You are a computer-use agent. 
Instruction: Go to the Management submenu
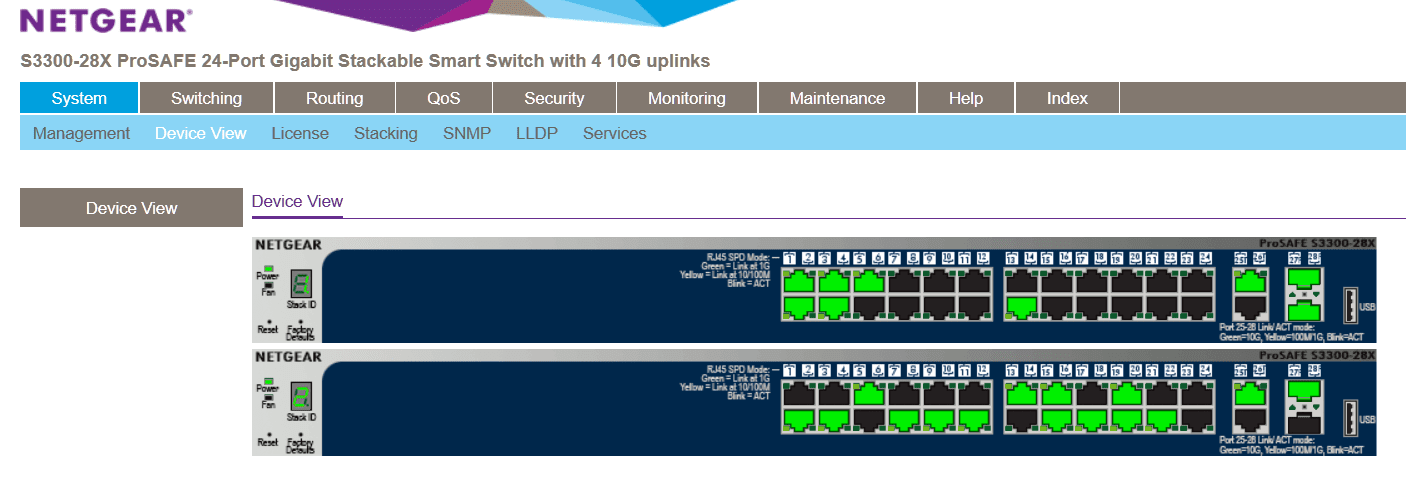point(81,133)
